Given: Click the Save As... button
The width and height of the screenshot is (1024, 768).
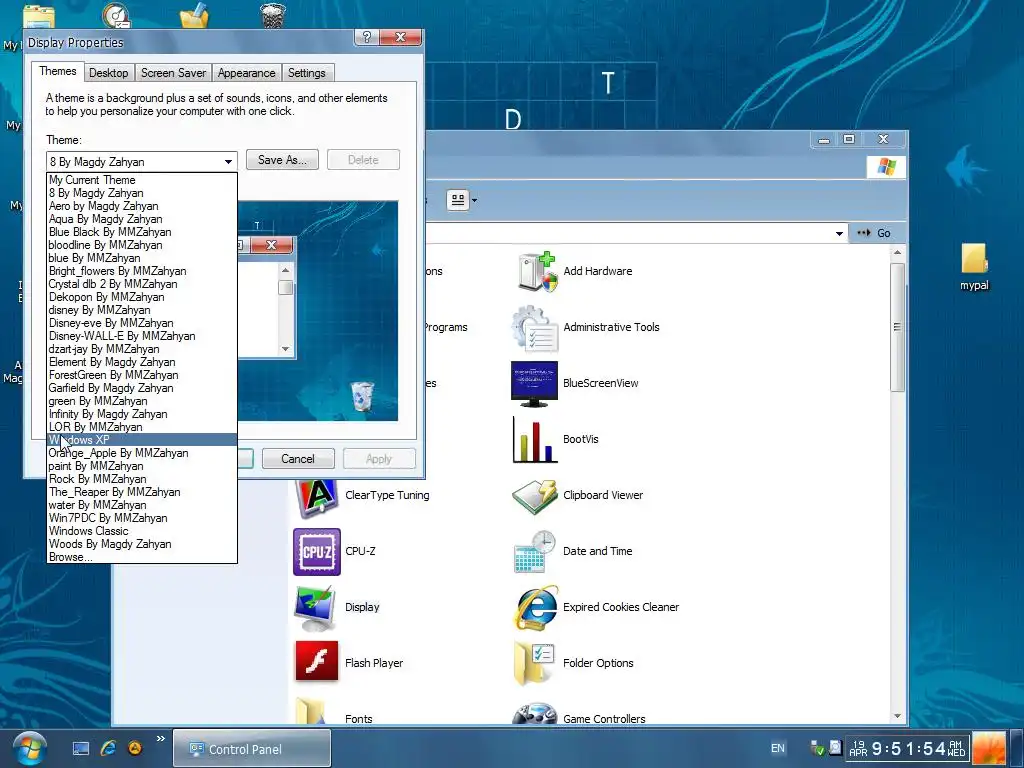Looking at the screenshot, I should tap(282, 160).
